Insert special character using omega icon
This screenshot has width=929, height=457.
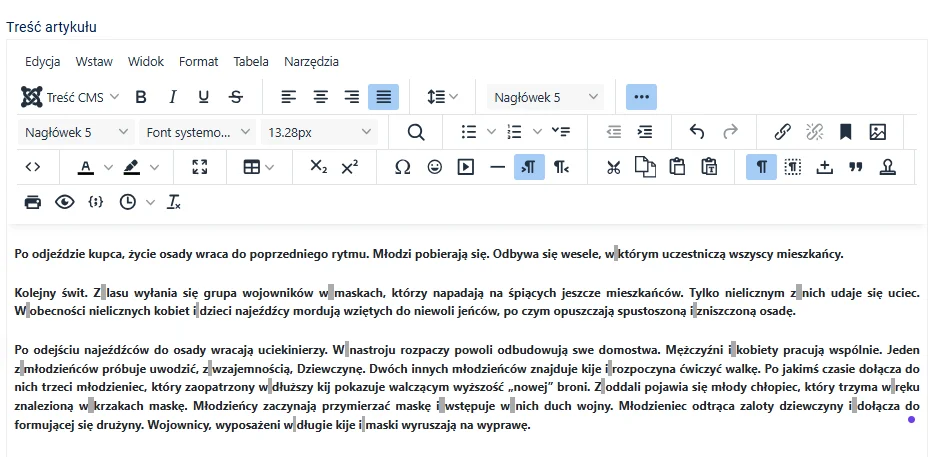[402, 167]
